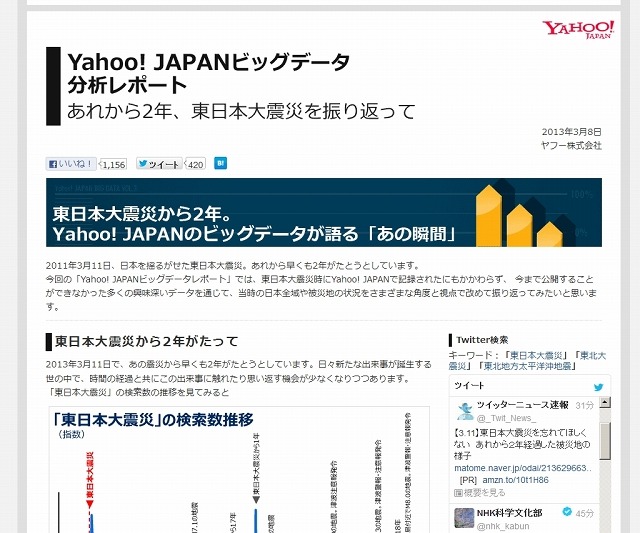This screenshot has width=640, height=533.
Task: Click the @nhk_kabun handle
Action: pos(503,526)
